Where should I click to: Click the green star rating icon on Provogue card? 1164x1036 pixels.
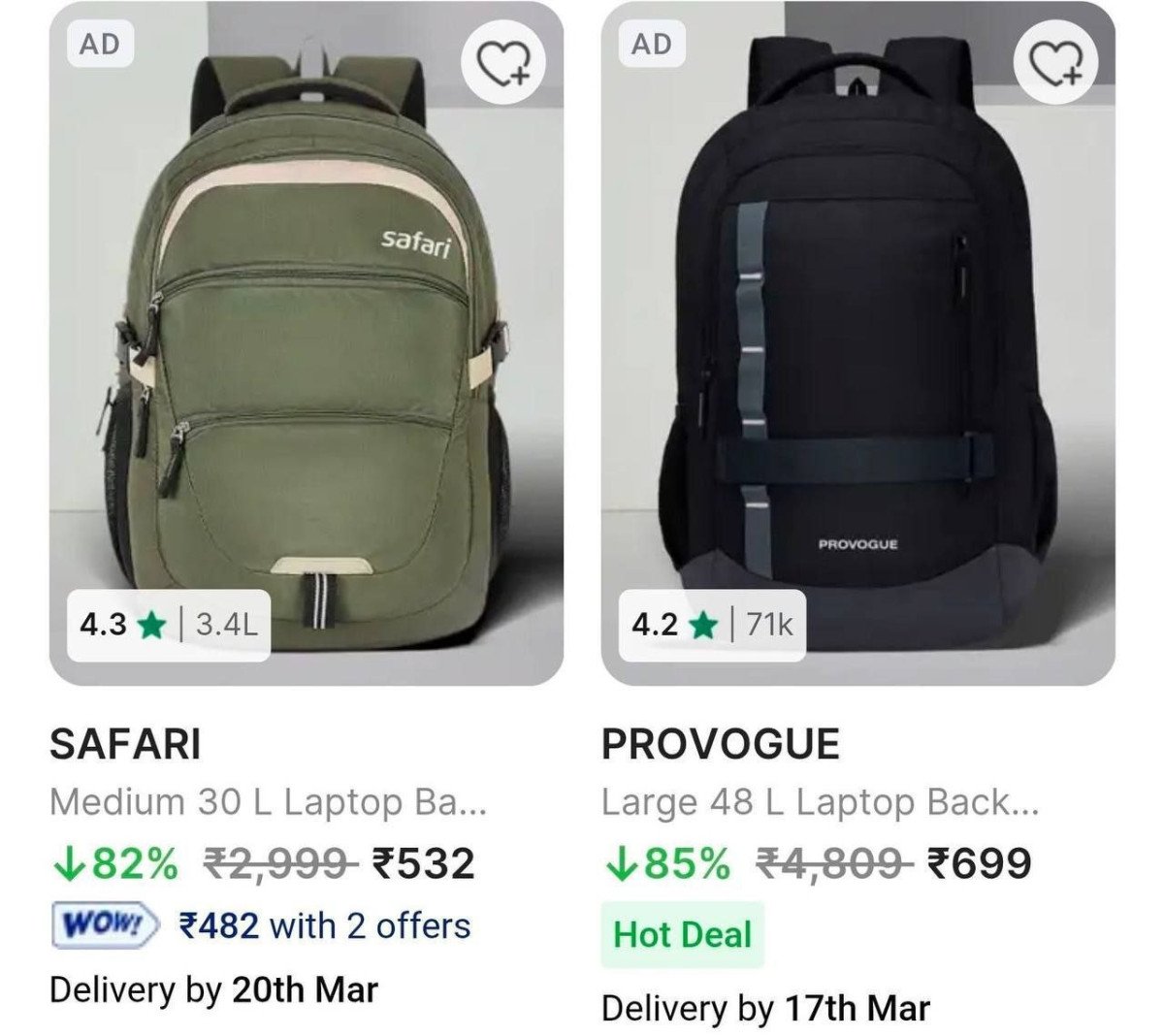tap(703, 626)
